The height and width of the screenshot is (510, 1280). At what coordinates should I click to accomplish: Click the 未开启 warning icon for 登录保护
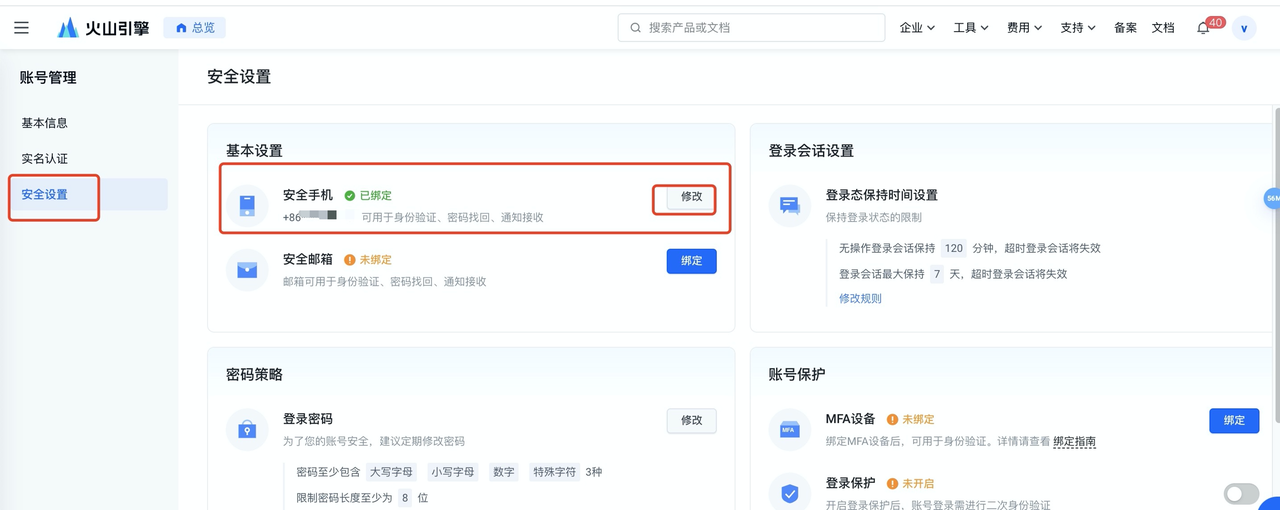tap(892, 484)
